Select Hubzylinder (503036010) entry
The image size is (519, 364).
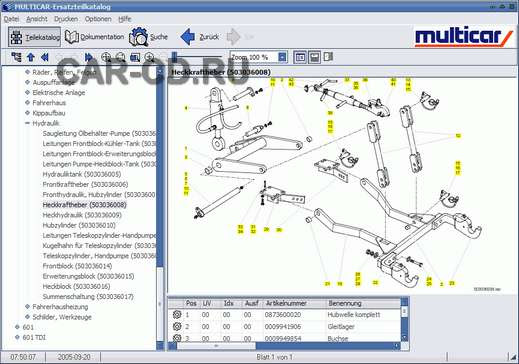point(79,225)
